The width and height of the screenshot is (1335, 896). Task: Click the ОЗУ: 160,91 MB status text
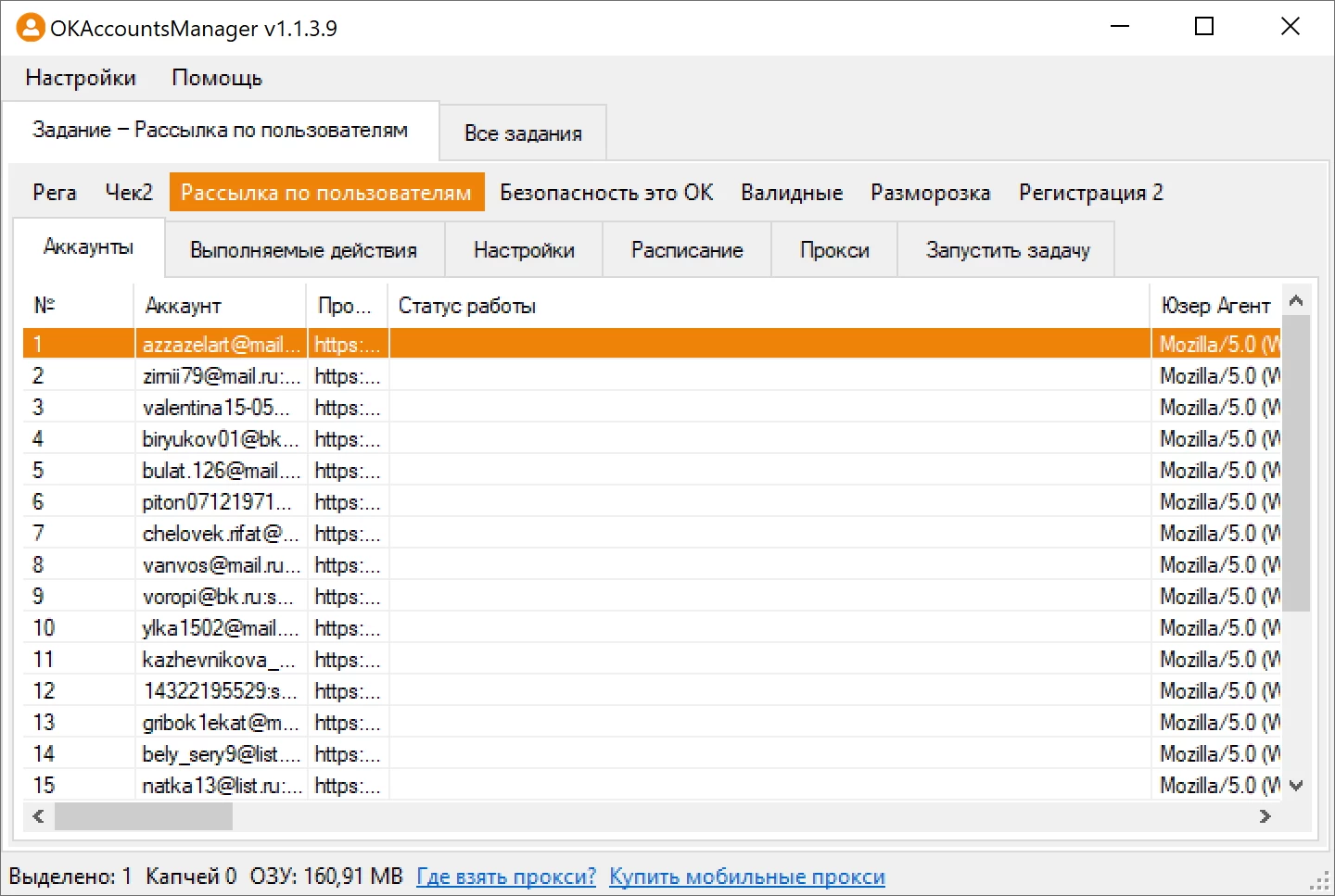coord(326,877)
